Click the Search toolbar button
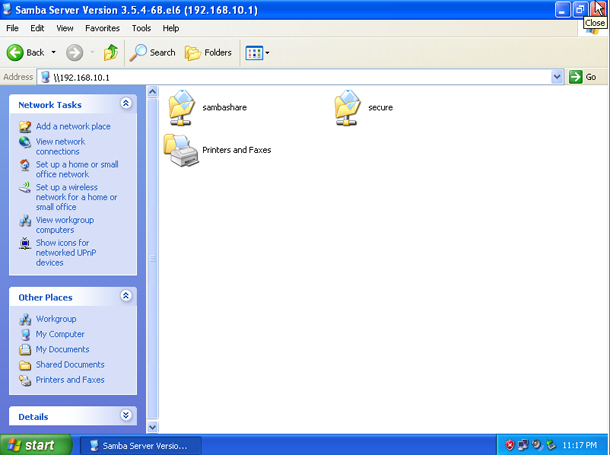This screenshot has width=610, height=455. (152, 52)
